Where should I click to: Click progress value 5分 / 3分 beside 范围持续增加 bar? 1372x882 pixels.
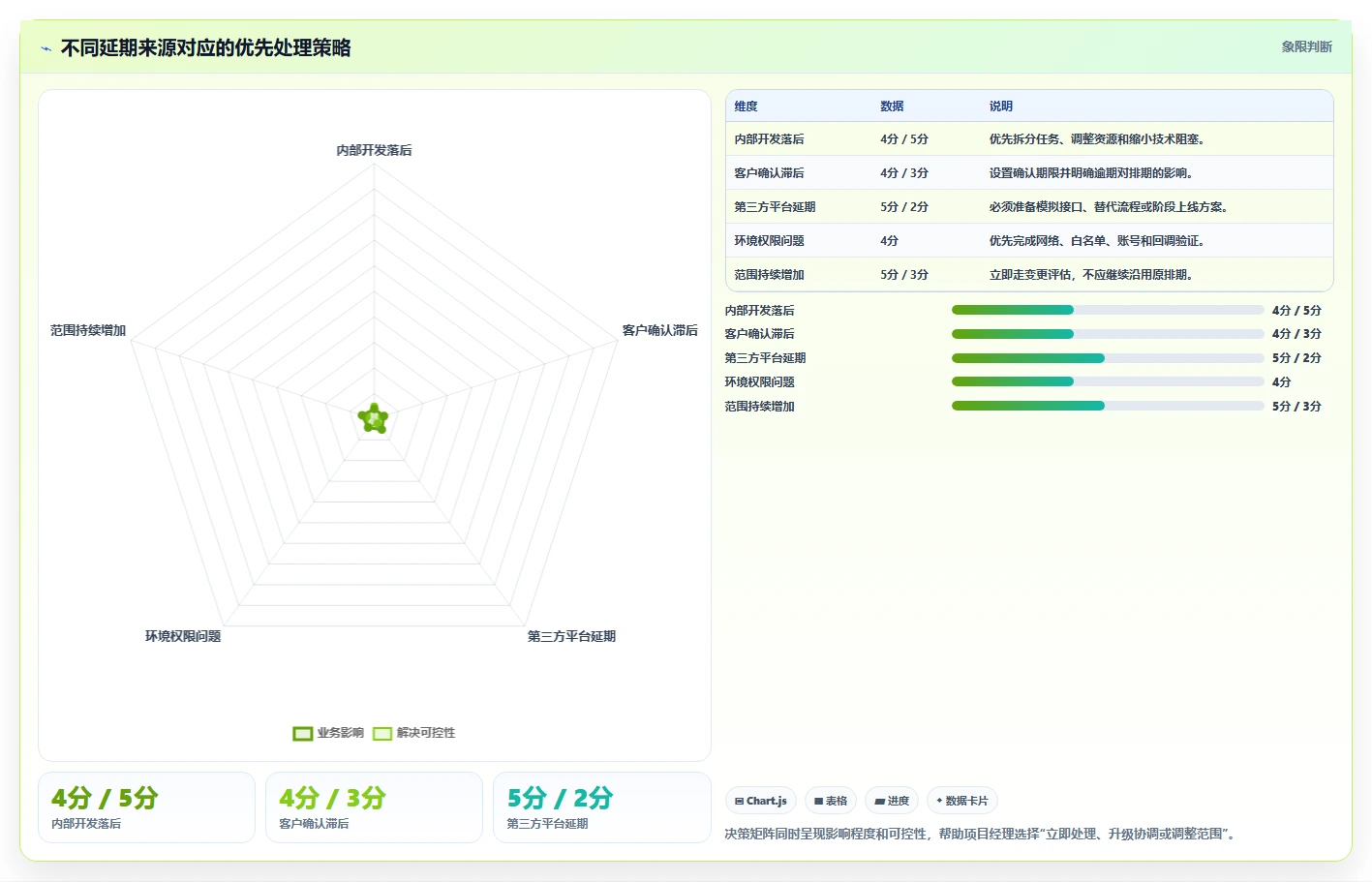pyautogui.click(x=1296, y=407)
